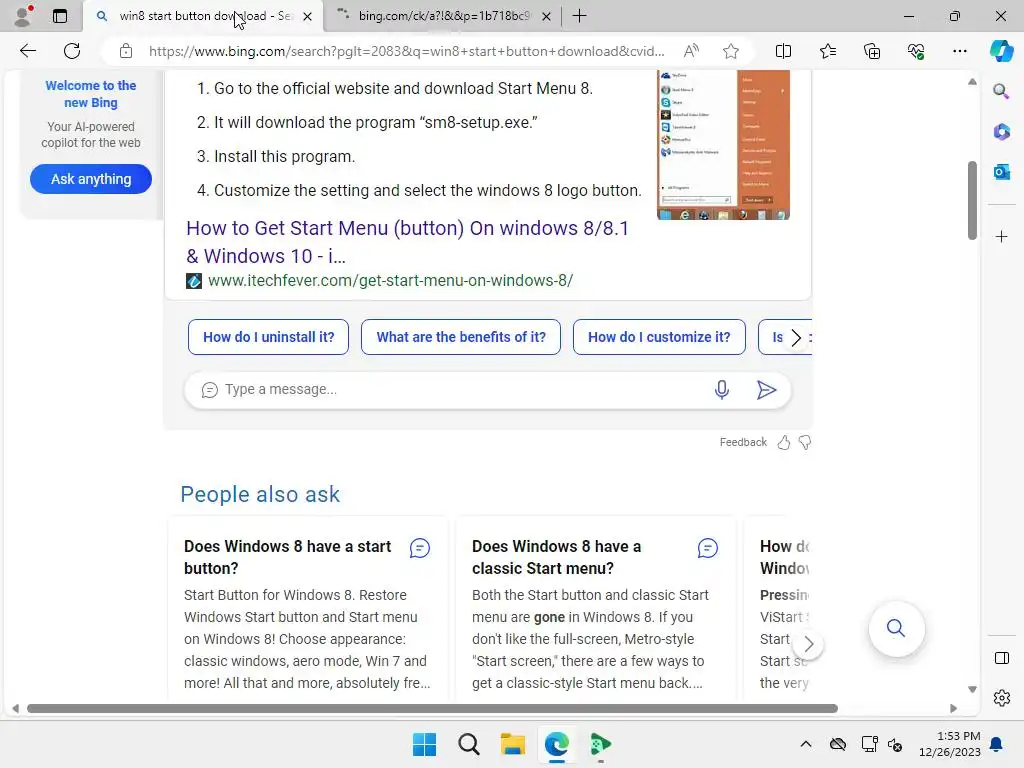Add this page to favorites star
The height and width of the screenshot is (768, 1024).
[731, 51]
